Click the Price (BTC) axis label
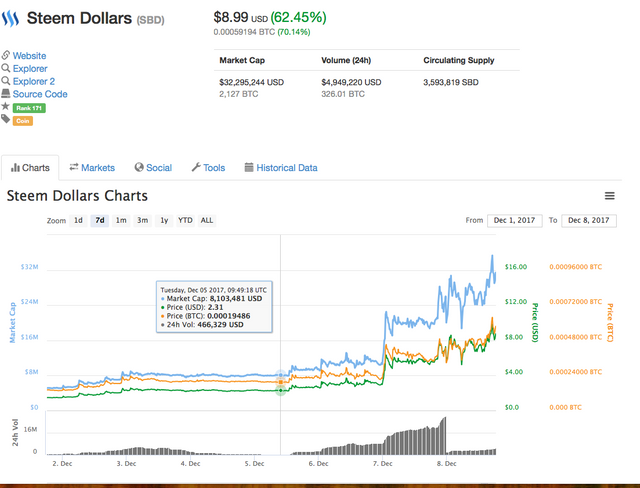Image resolution: width=640 pixels, height=488 pixels. pyautogui.click(x=610, y=322)
